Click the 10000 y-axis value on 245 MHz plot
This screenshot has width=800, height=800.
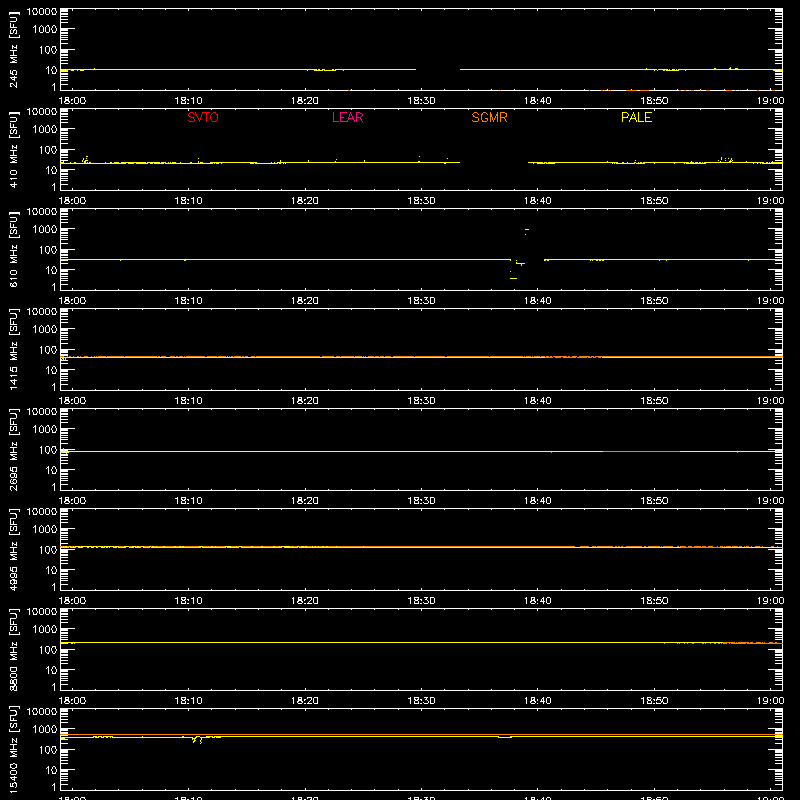pyautogui.click(x=42, y=12)
